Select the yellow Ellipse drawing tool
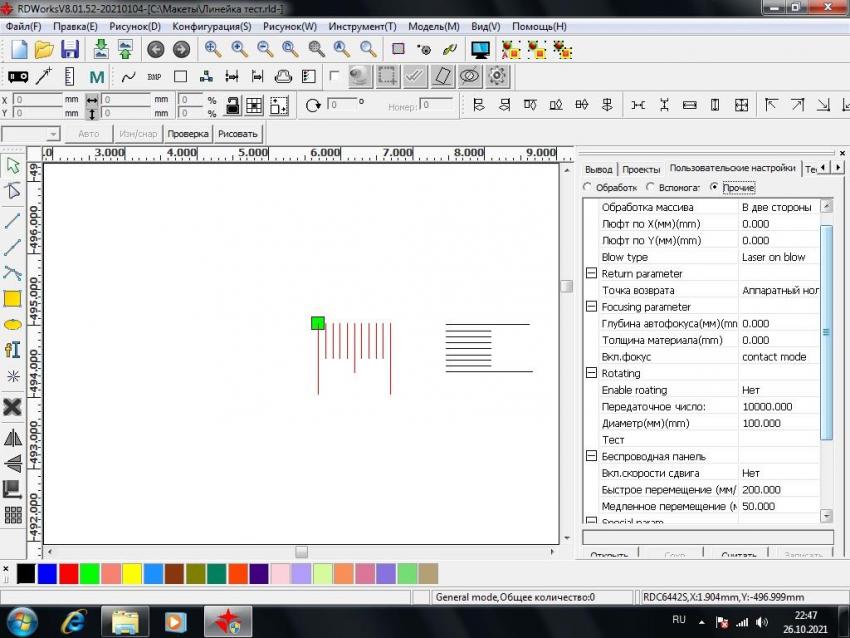The height and width of the screenshot is (638, 850). (x=13, y=324)
